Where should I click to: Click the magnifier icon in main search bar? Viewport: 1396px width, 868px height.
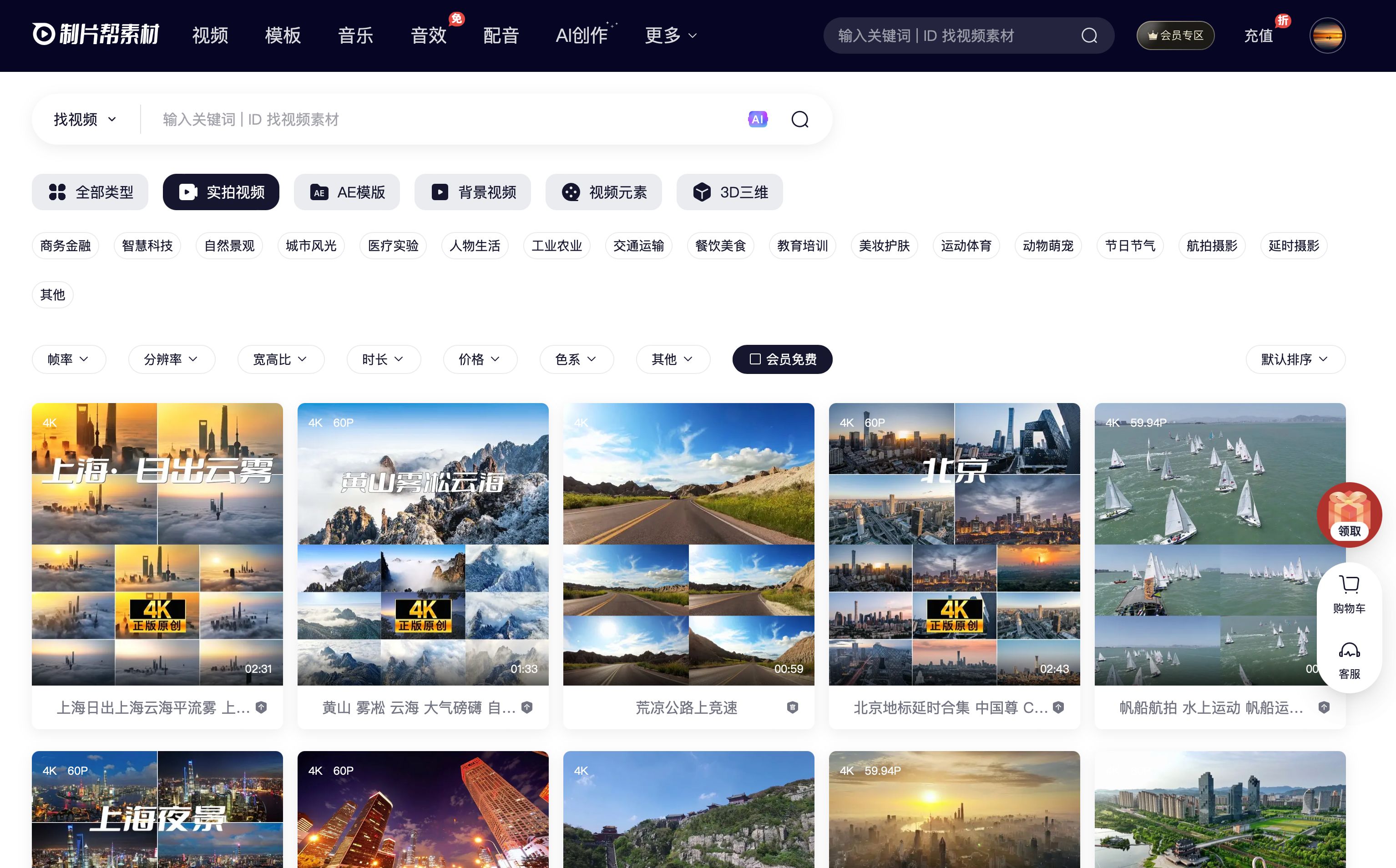pyautogui.click(x=799, y=119)
